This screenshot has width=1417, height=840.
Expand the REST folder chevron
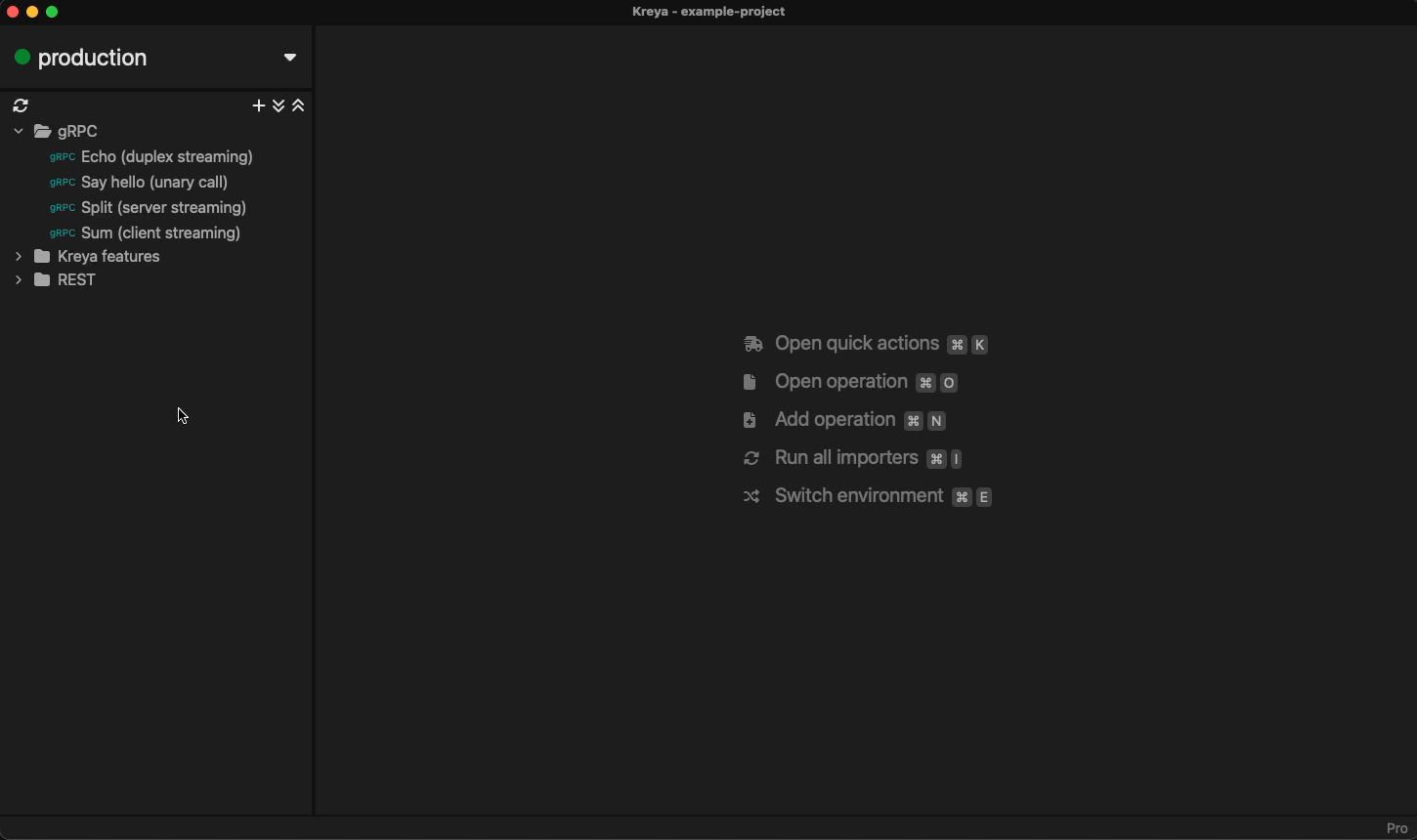click(19, 279)
